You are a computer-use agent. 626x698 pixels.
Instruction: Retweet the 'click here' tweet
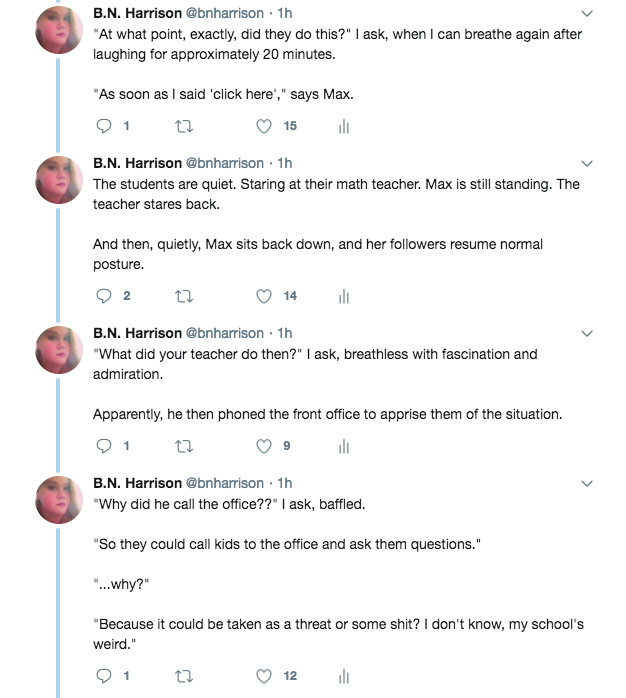click(183, 126)
